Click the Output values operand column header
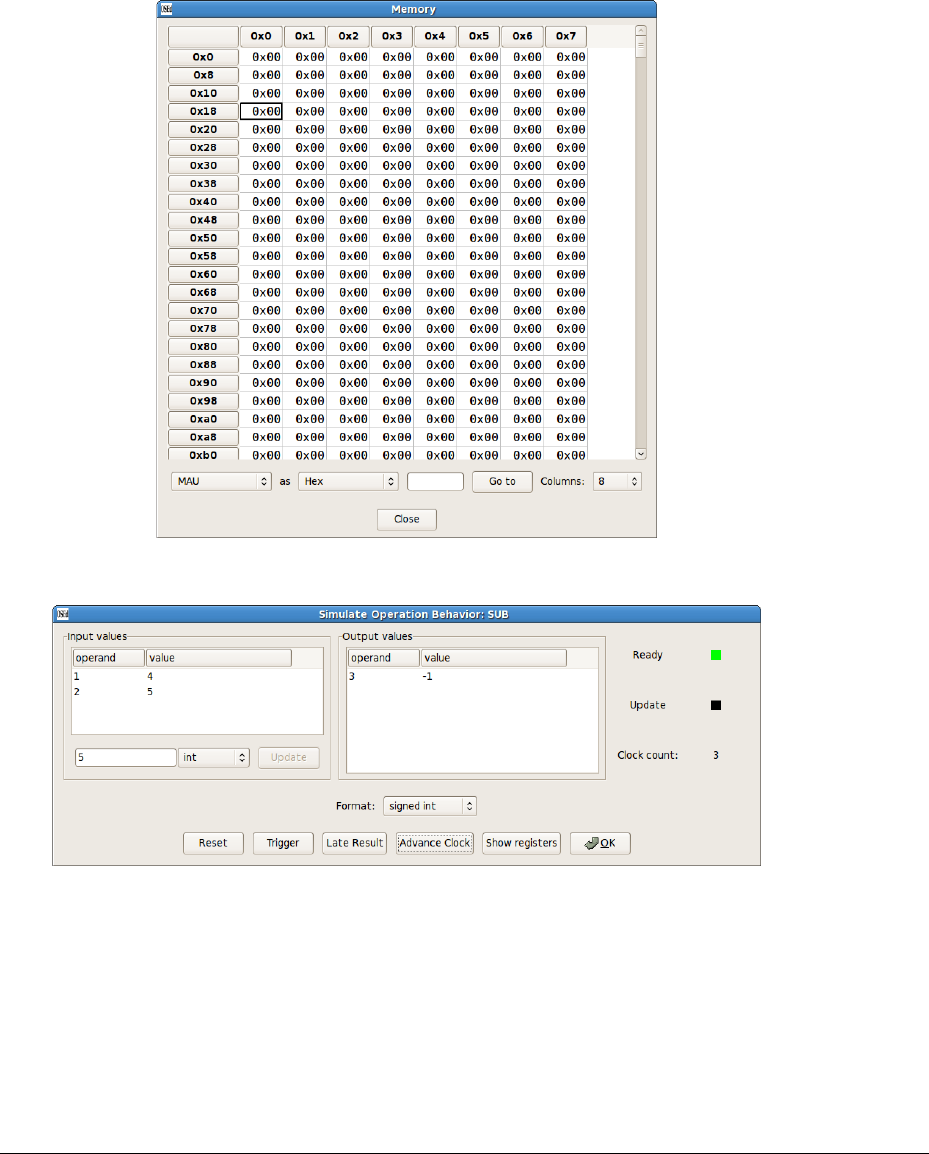 tap(384, 658)
